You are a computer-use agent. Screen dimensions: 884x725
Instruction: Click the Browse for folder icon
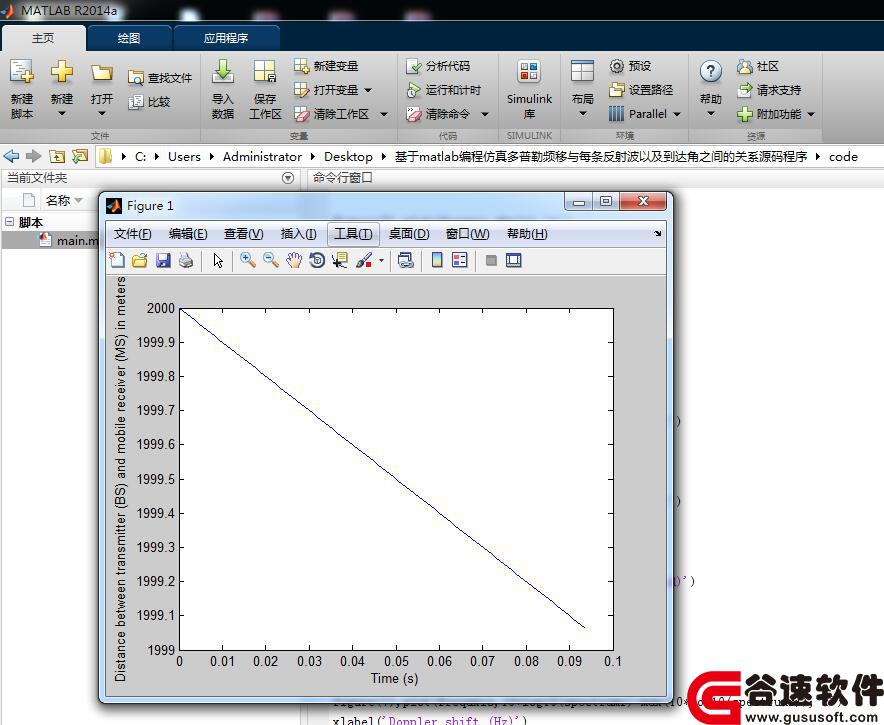(80, 156)
